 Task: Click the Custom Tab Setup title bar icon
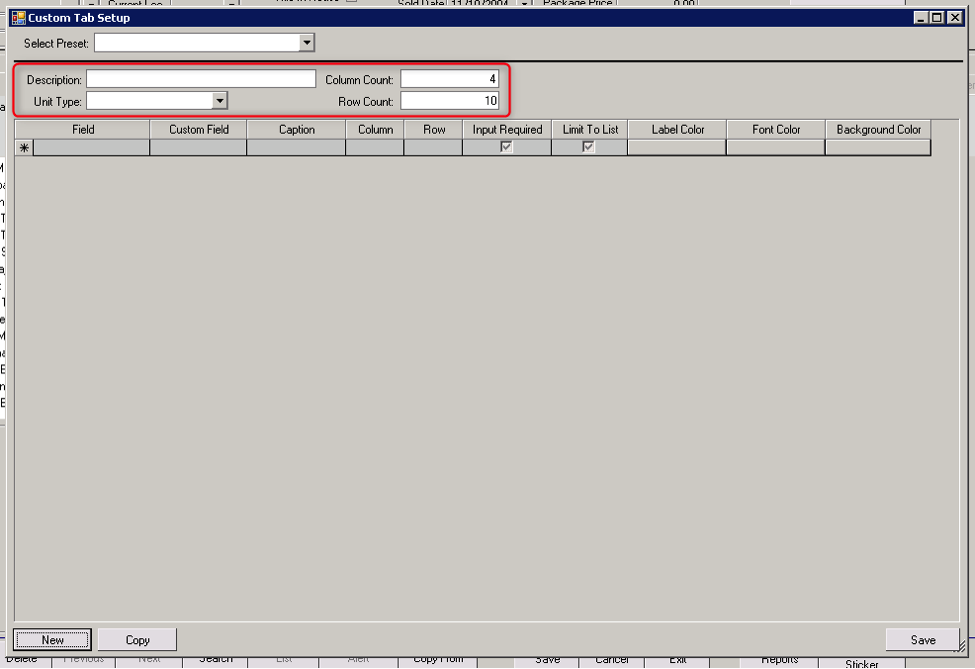[x=18, y=17]
